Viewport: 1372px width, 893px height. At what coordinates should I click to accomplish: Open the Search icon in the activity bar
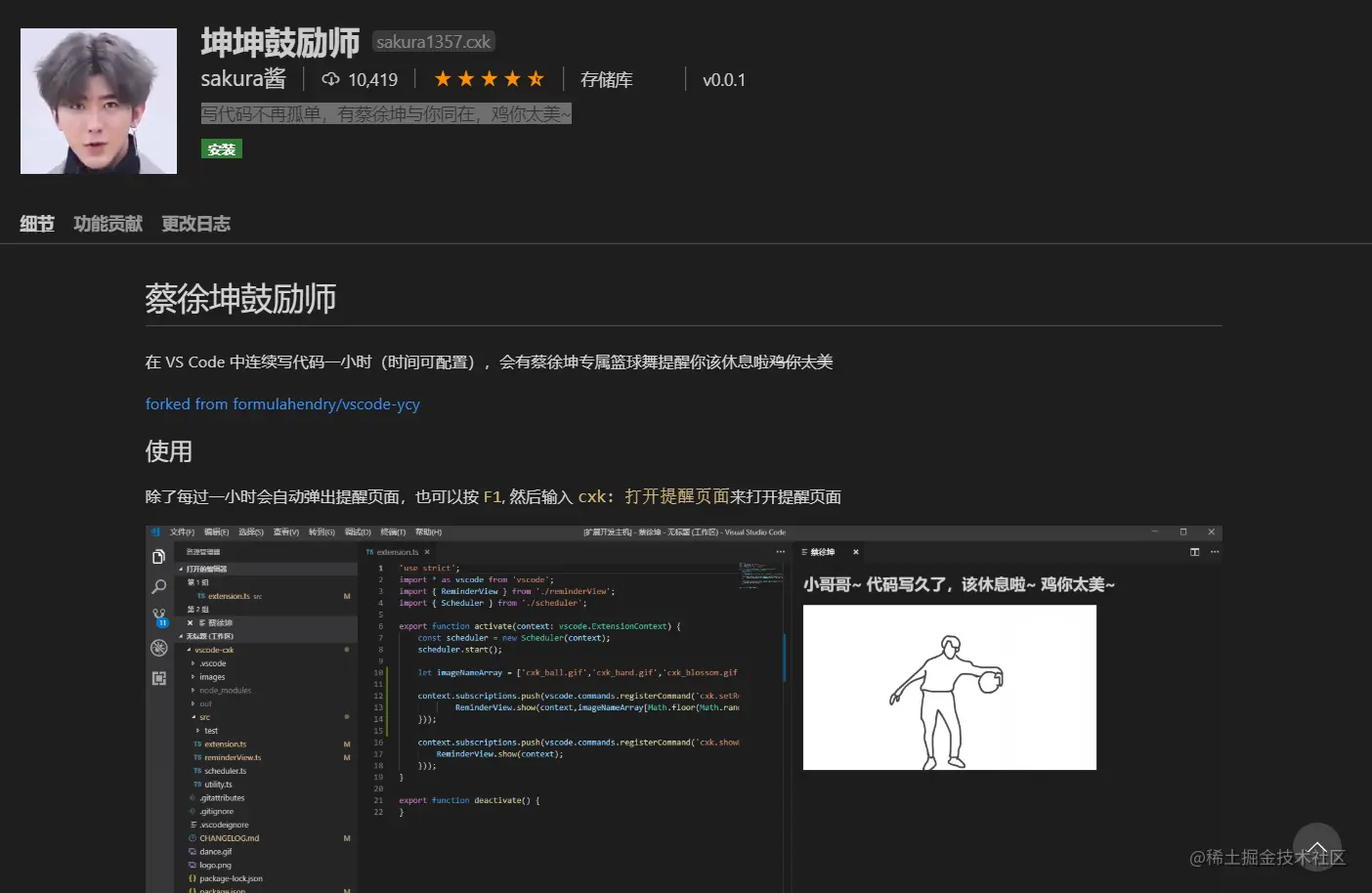[x=158, y=587]
